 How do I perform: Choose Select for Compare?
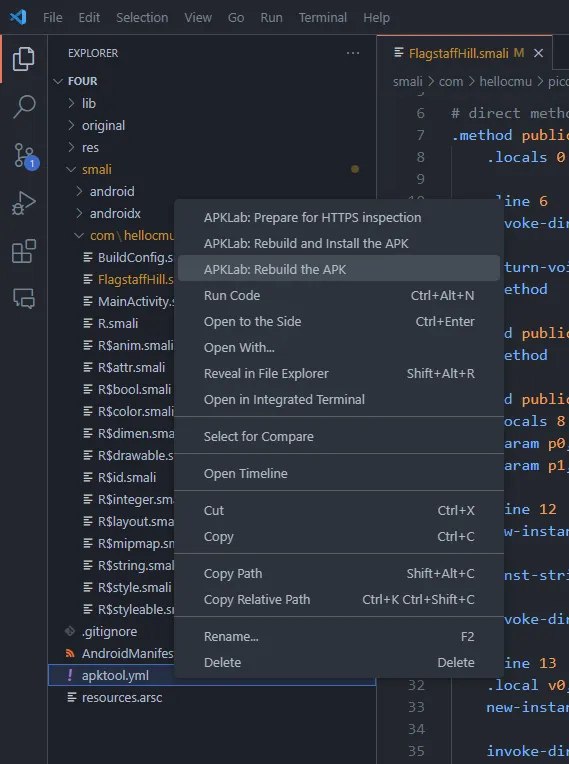(x=339, y=436)
